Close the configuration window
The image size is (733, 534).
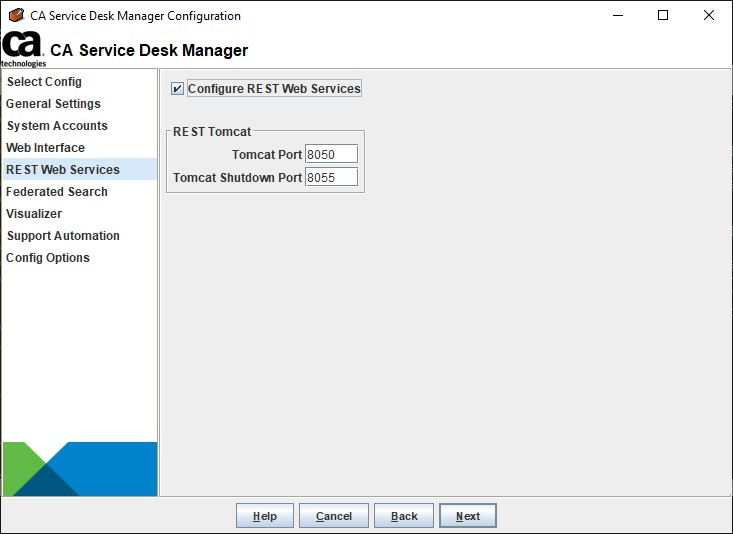709,15
